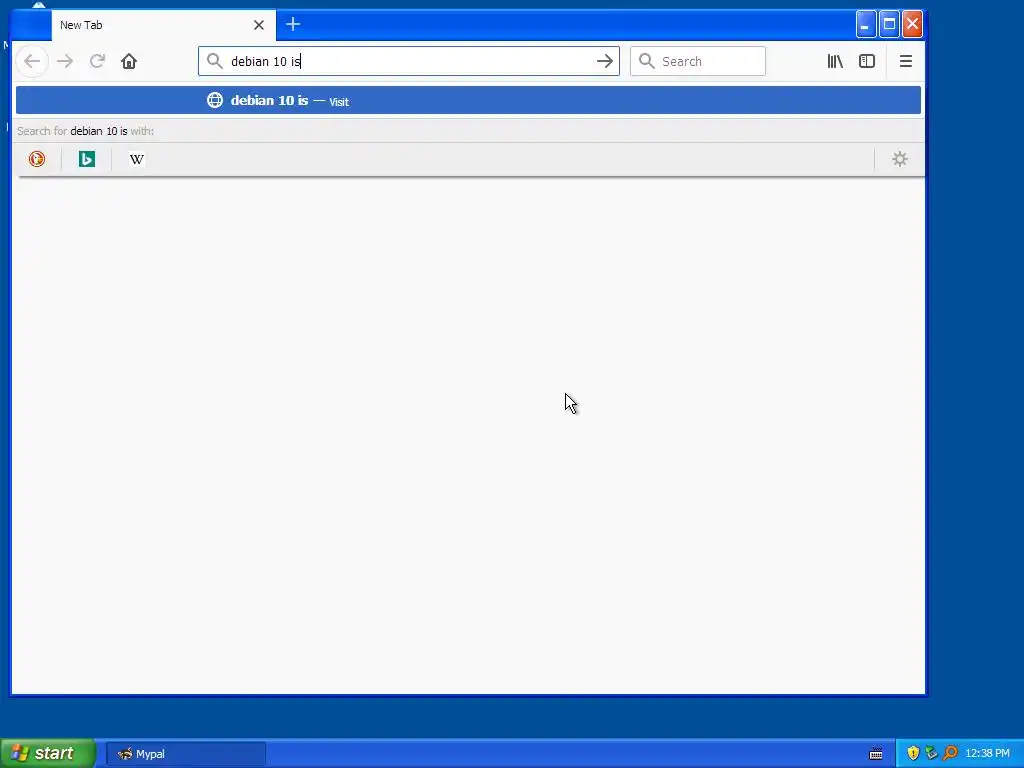Click the on-screen keyboard tray icon
Viewport: 1024px width, 768px height.
876,754
